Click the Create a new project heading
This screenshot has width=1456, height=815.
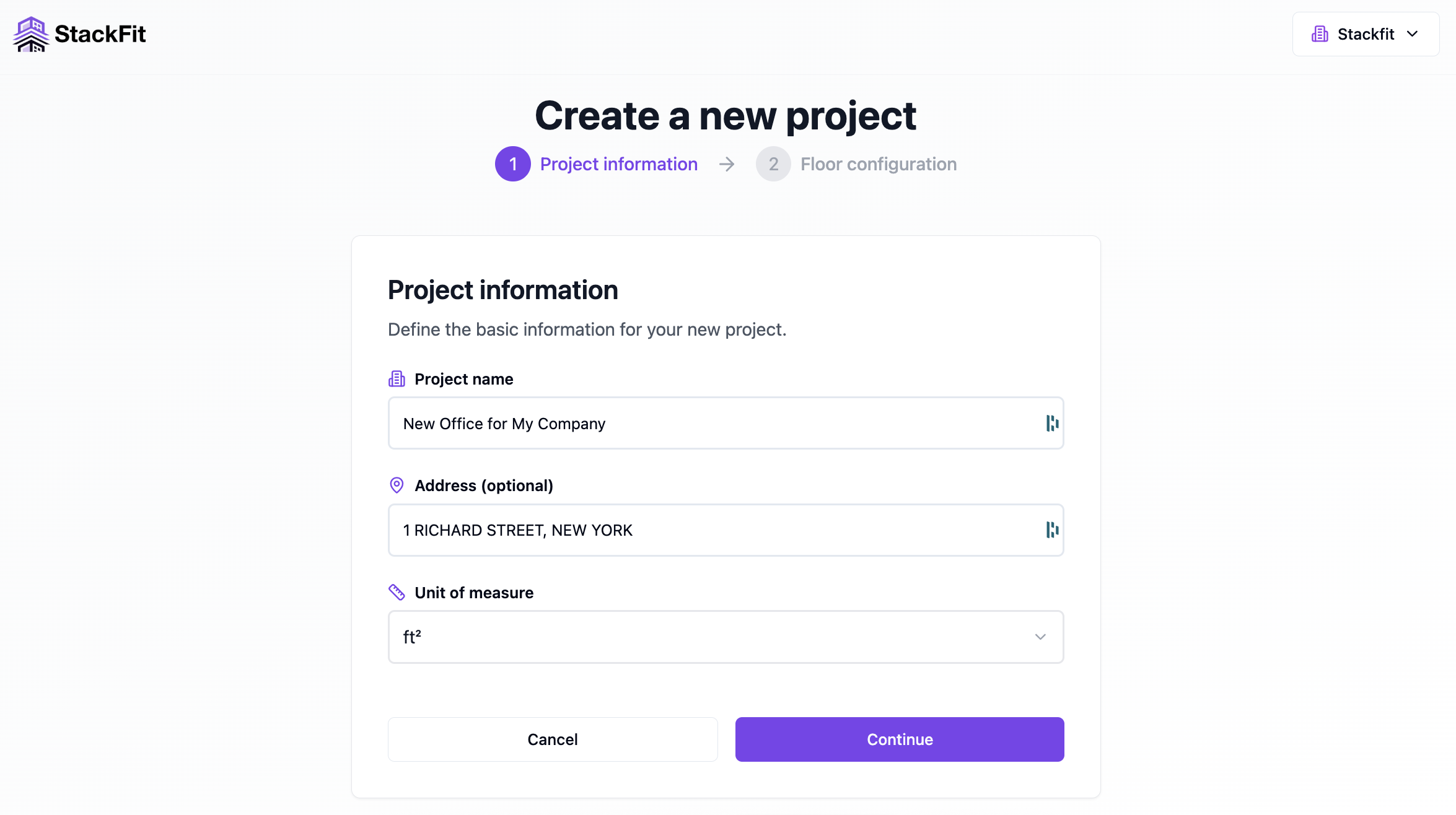pos(726,115)
